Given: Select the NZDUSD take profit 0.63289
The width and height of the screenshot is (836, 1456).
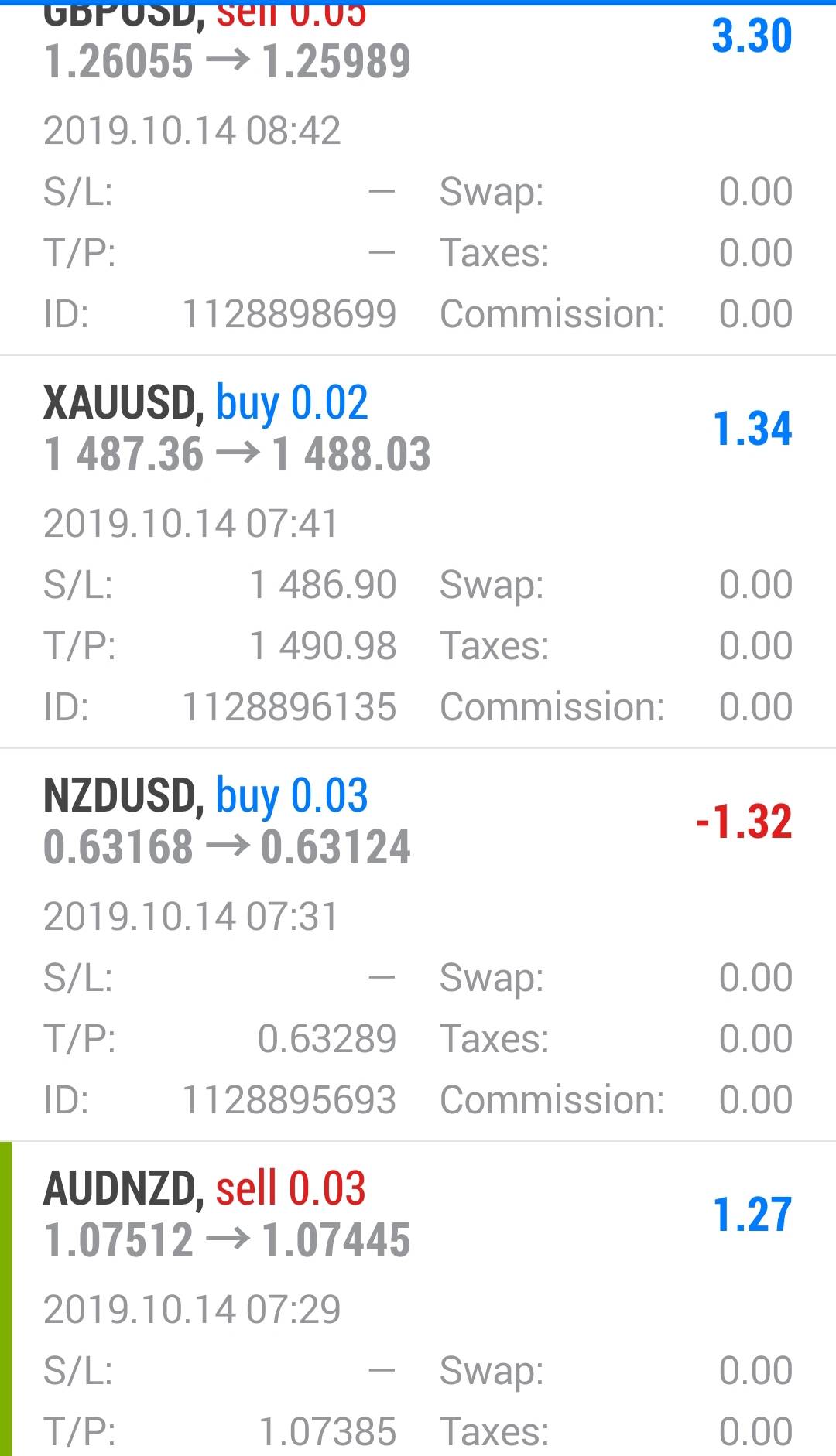Looking at the screenshot, I should (x=327, y=1039).
